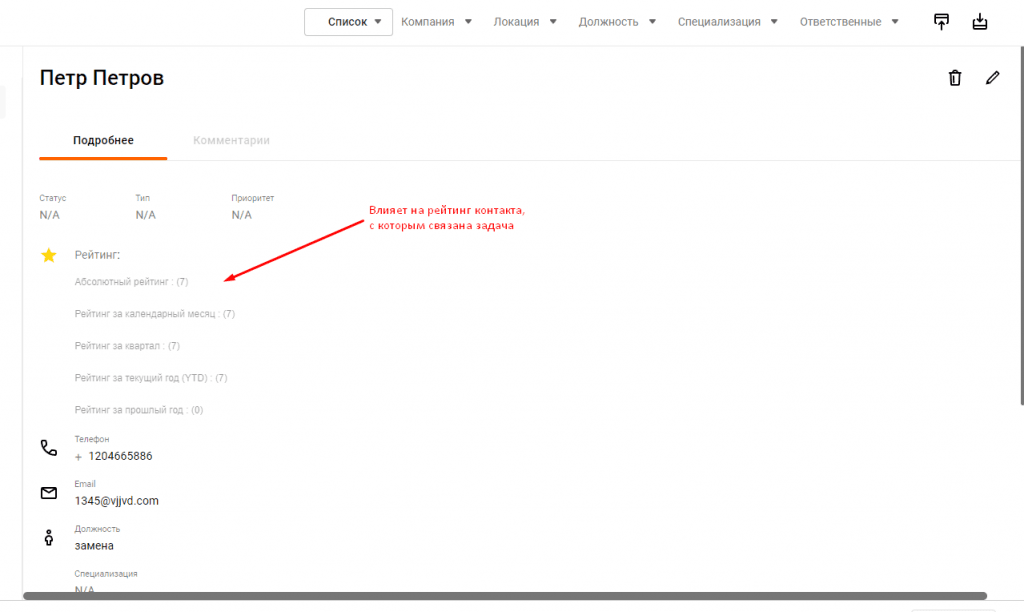Click the Абсолютный рейтинг line

(x=131, y=282)
